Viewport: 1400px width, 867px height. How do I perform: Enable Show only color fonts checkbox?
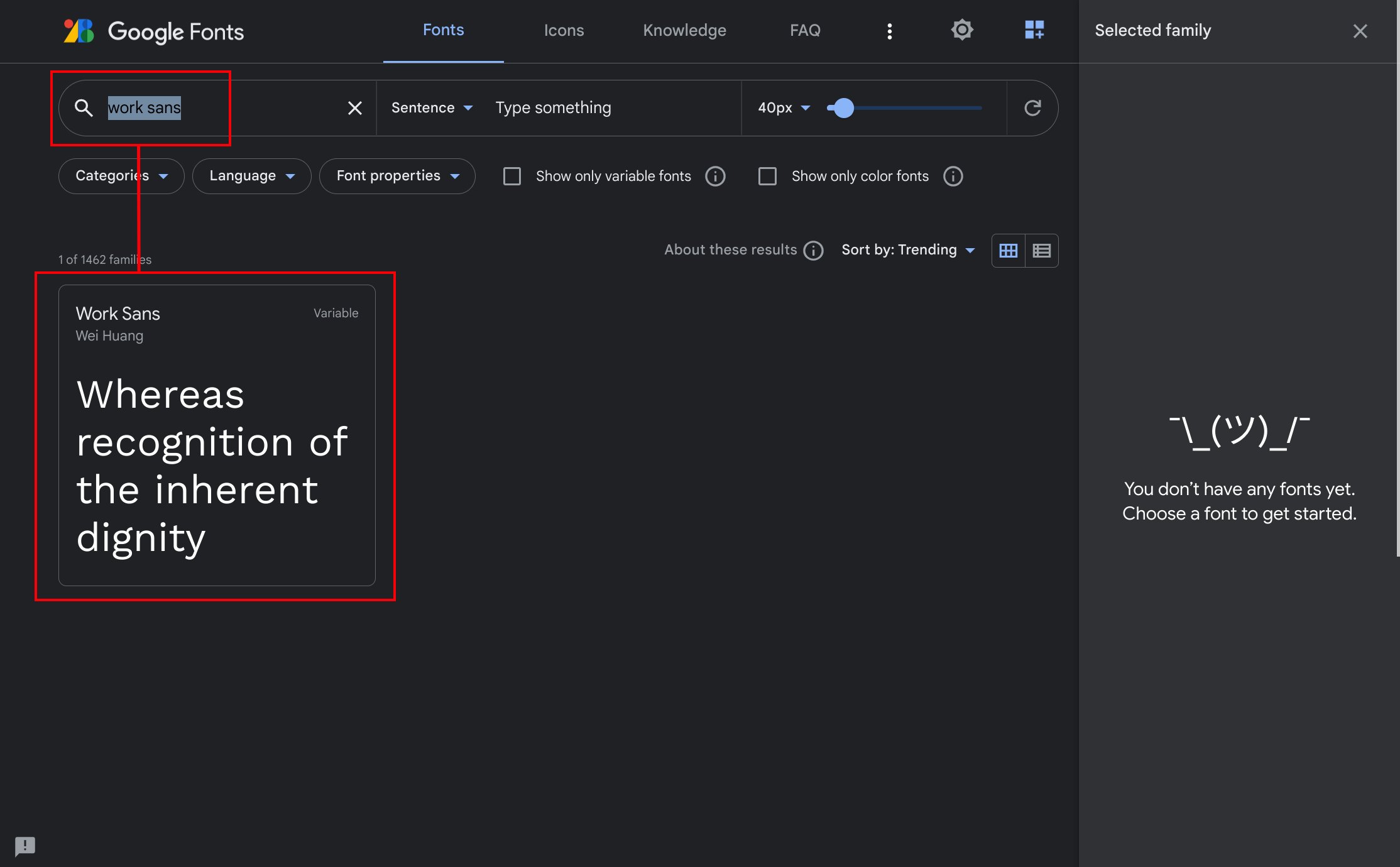coord(767,177)
